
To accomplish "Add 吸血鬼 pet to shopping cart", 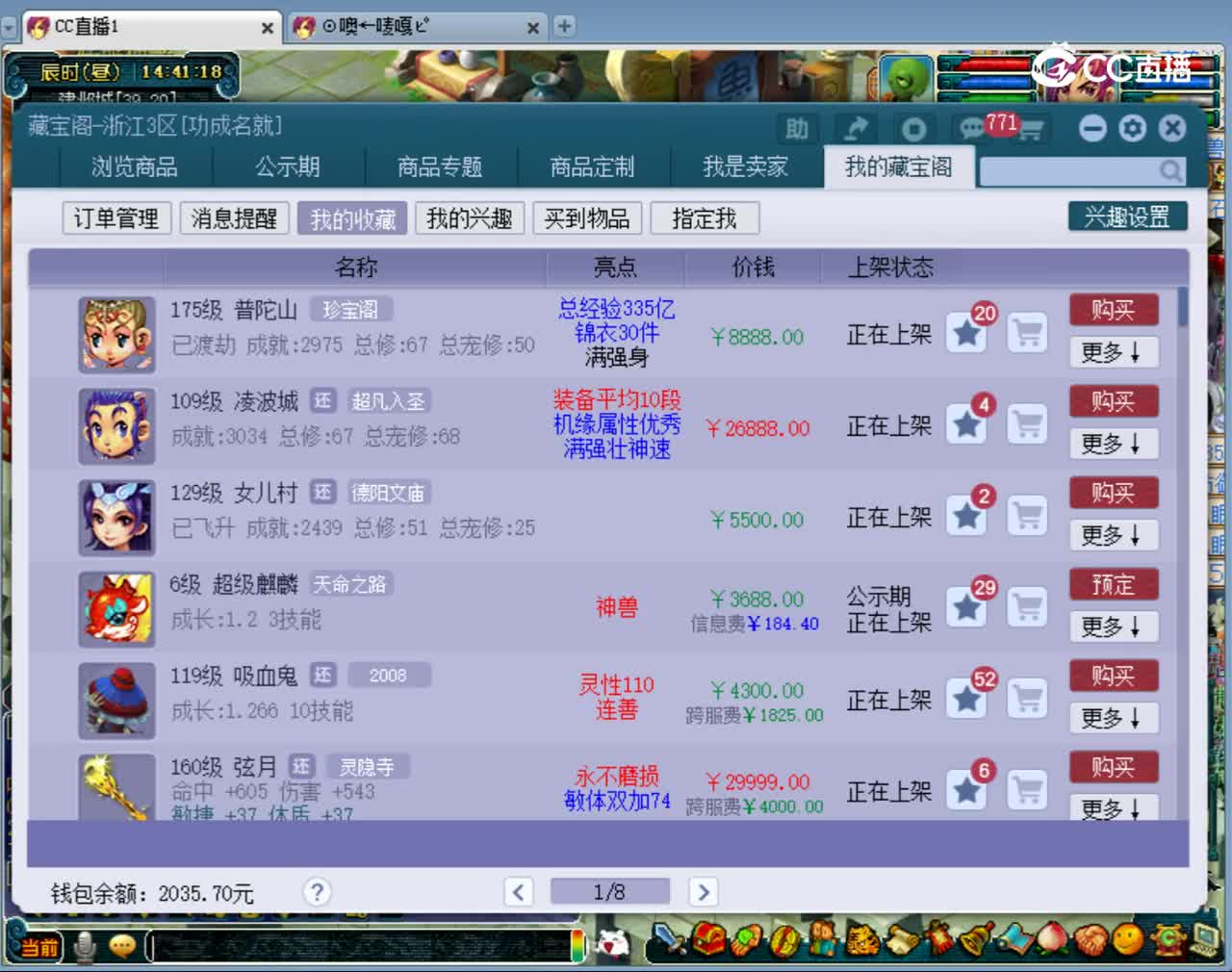I will coord(1027,700).
